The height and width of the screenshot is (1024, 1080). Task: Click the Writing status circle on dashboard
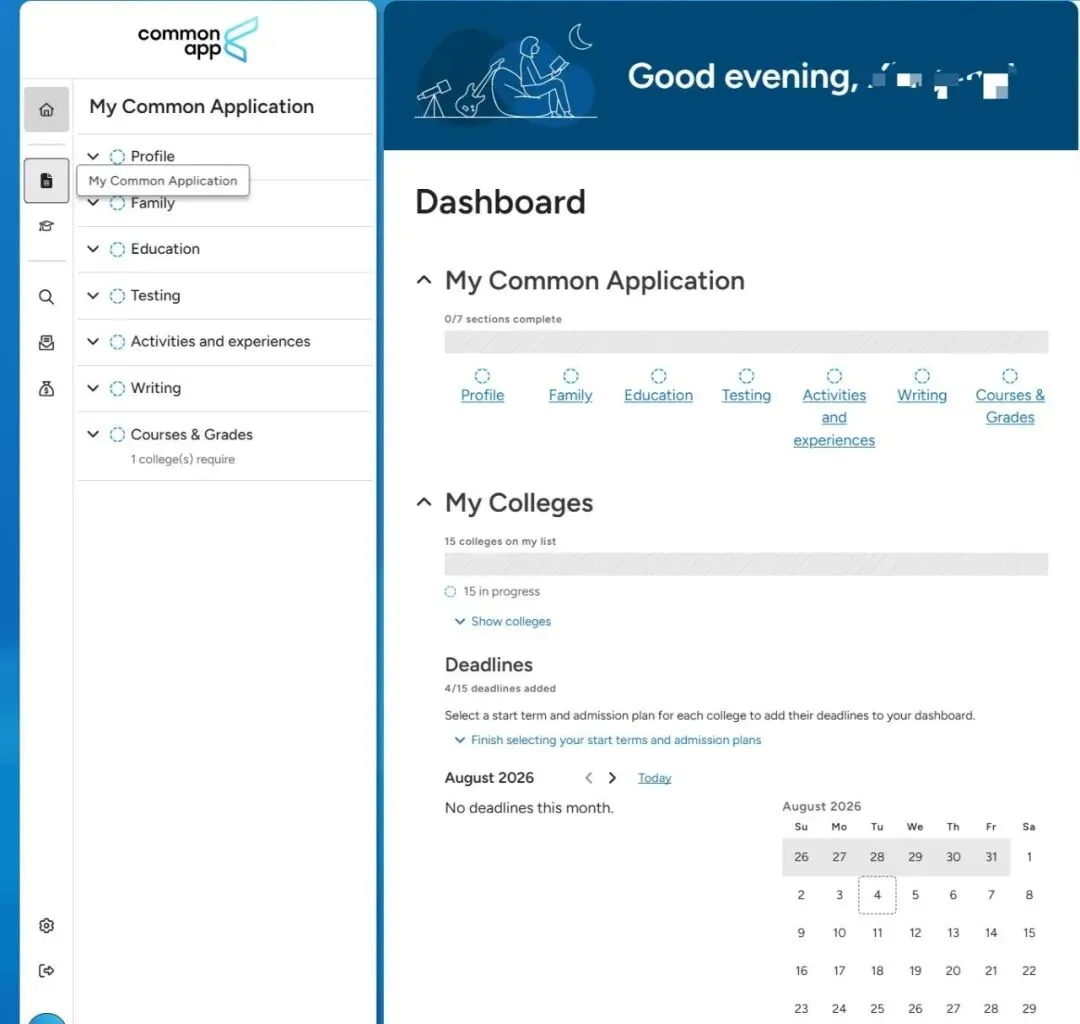[x=922, y=376]
